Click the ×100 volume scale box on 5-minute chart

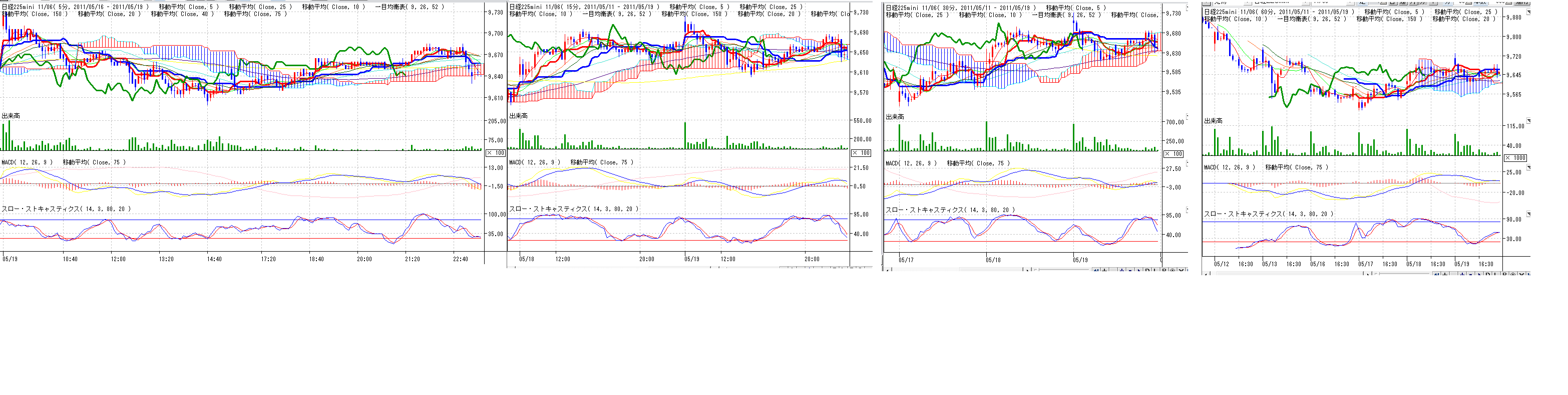(x=496, y=153)
